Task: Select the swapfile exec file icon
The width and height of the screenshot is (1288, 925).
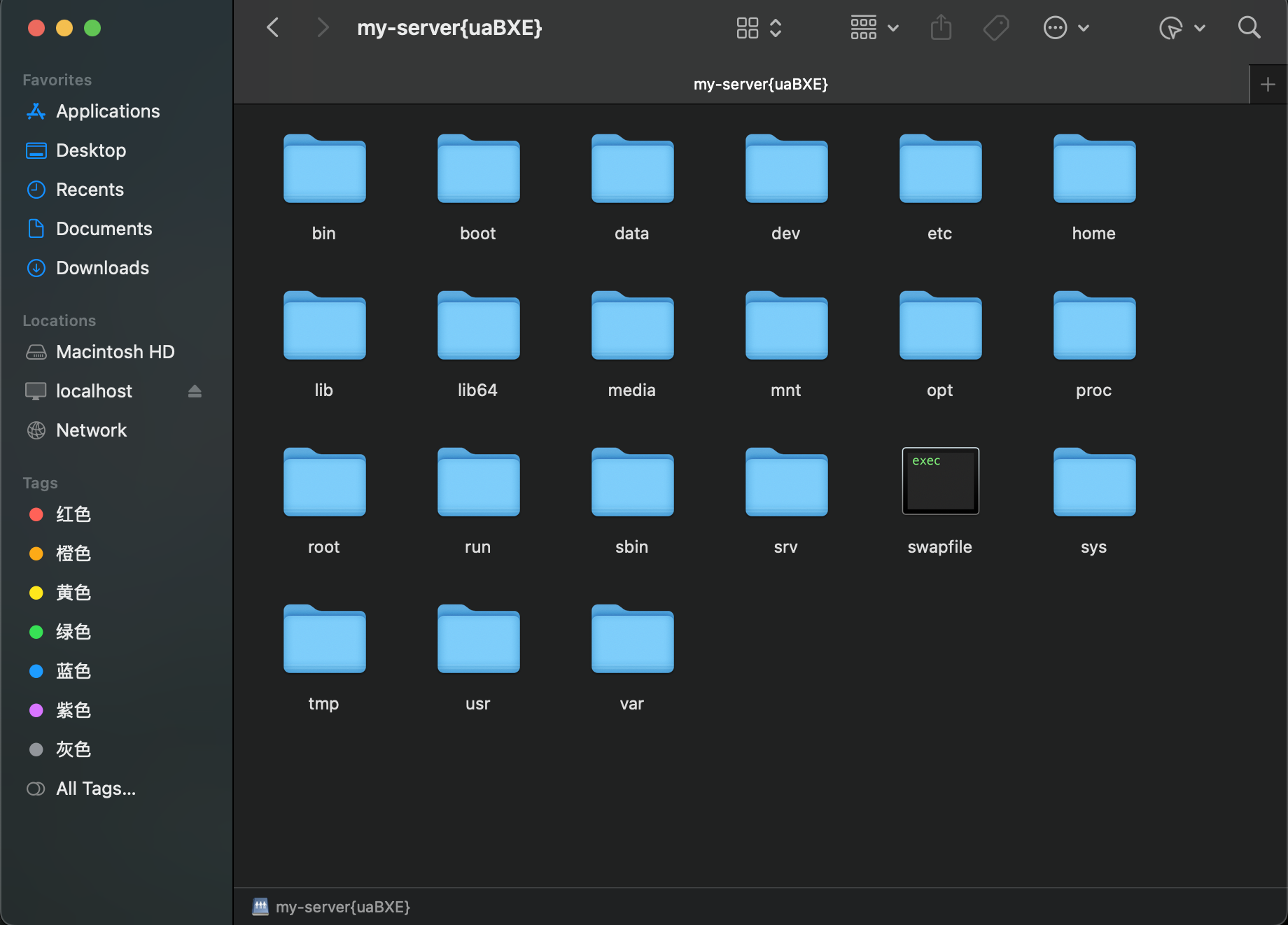Action: coord(940,481)
